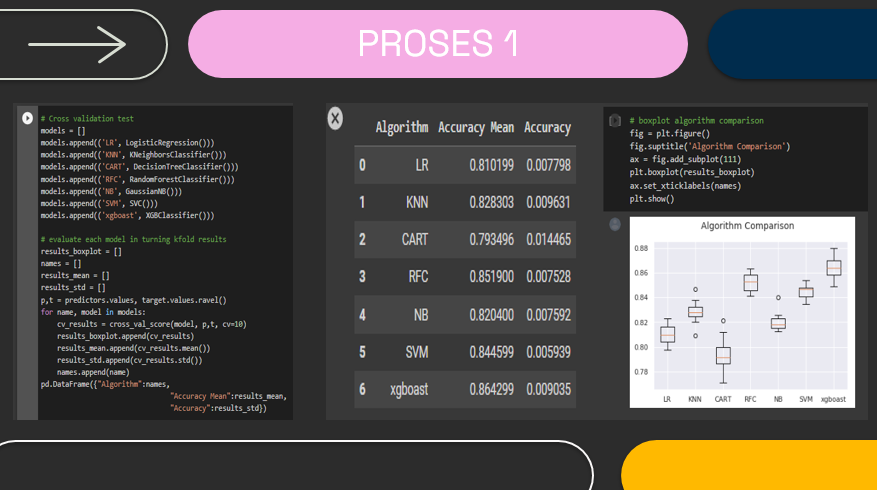The height and width of the screenshot is (490, 877).
Task: Click row index 0 in table
Action: pyautogui.click(x=362, y=165)
